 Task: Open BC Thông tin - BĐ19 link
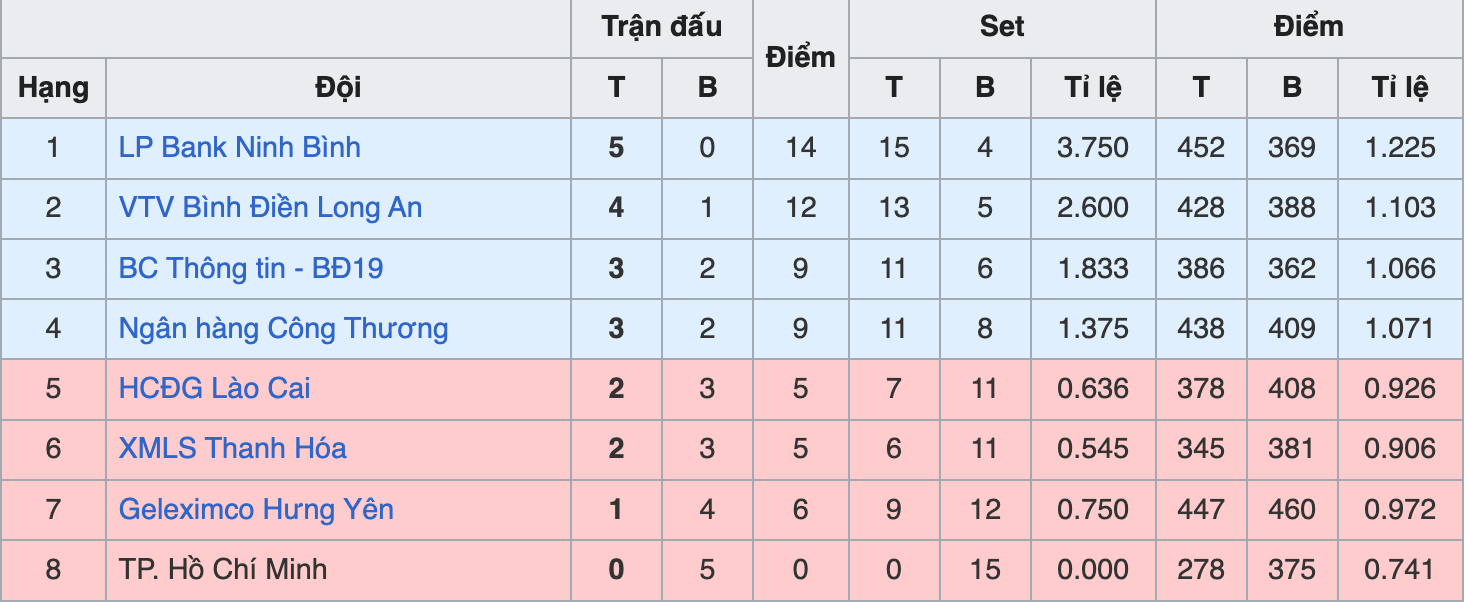click(x=251, y=268)
